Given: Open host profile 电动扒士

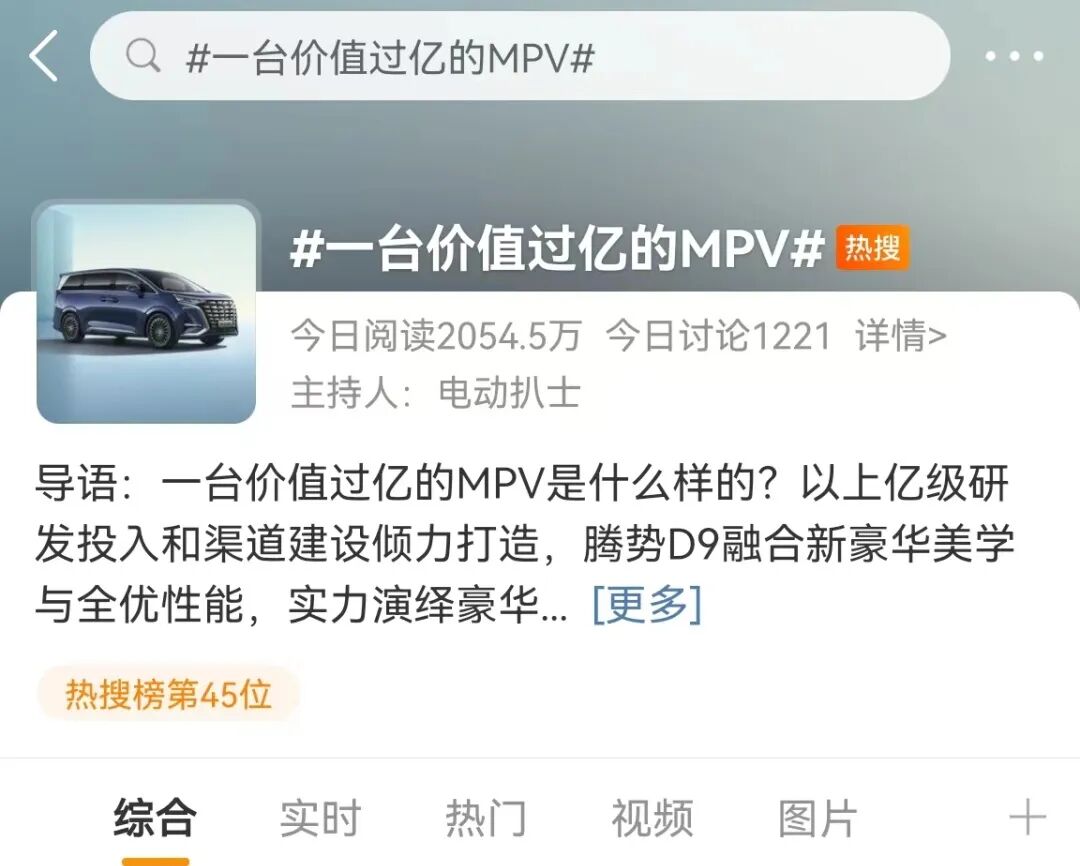Looking at the screenshot, I should coord(509,393).
